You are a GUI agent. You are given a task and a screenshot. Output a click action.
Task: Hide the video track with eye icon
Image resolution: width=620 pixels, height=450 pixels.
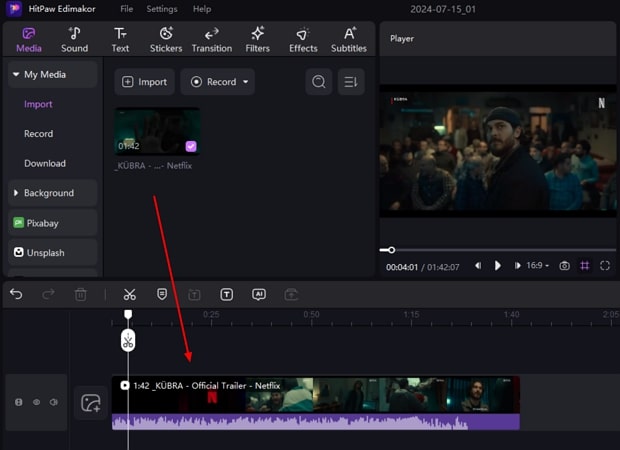36,402
